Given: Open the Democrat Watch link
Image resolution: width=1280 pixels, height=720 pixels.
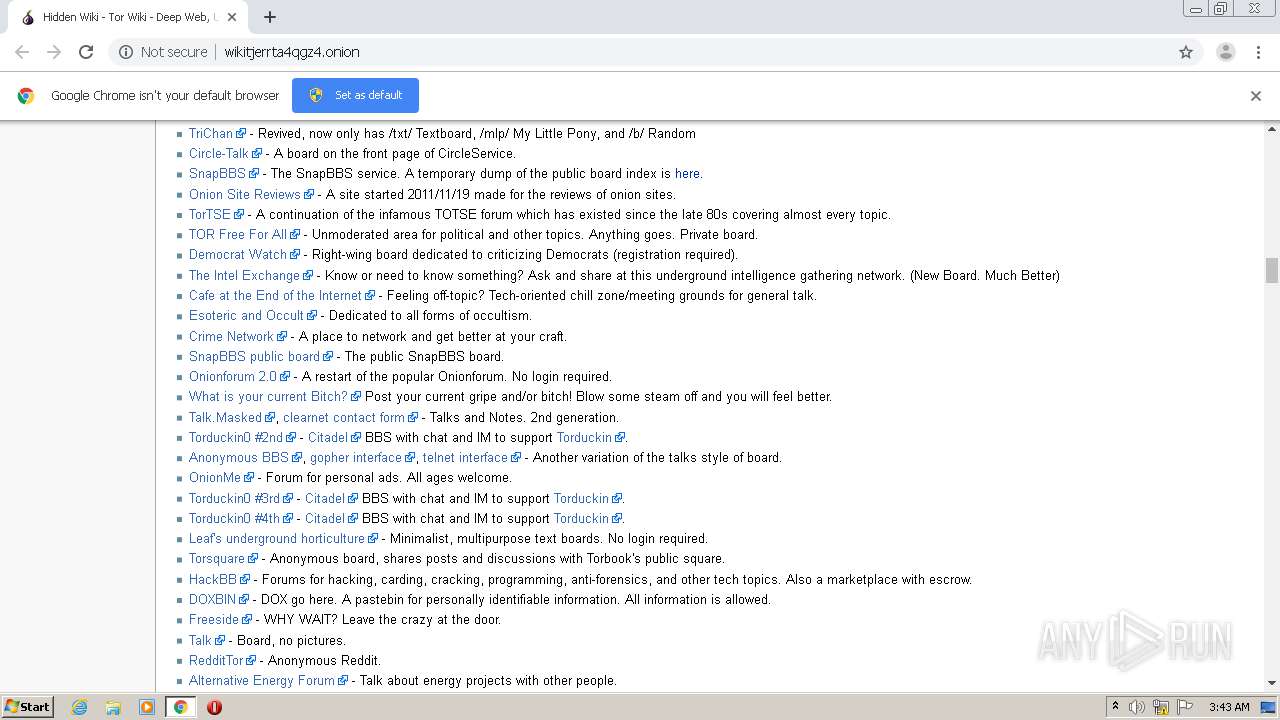Looking at the screenshot, I should tap(237, 254).
